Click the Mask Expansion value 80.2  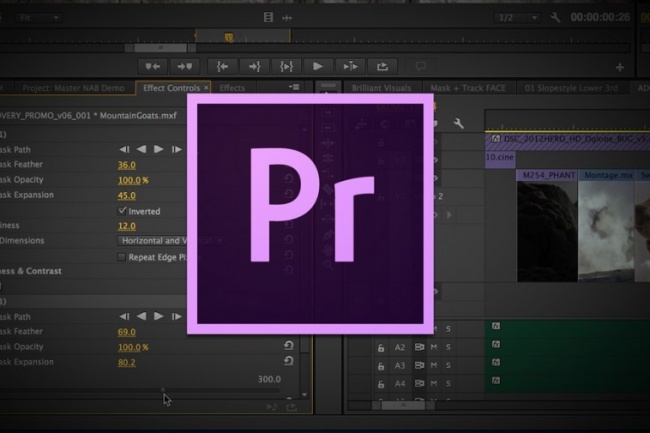[126, 363]
